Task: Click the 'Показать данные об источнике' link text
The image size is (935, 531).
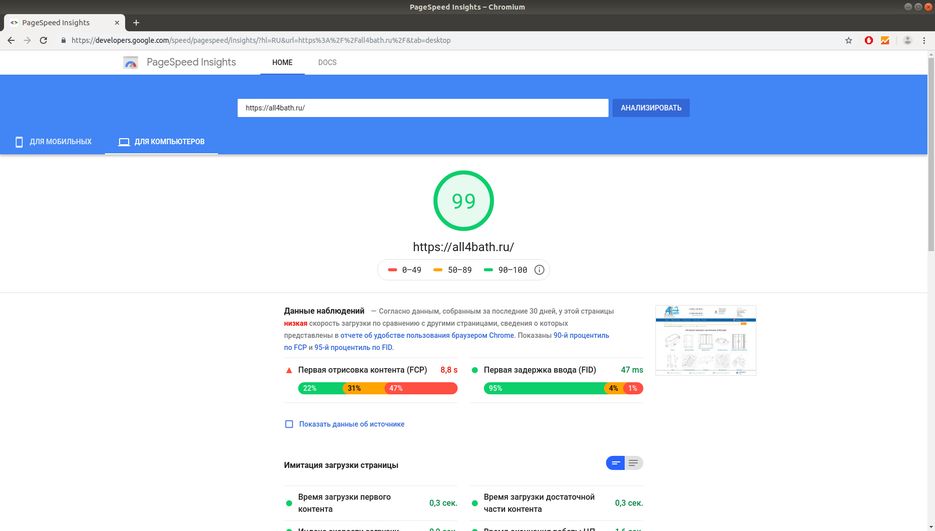Action: click(352, 424)
